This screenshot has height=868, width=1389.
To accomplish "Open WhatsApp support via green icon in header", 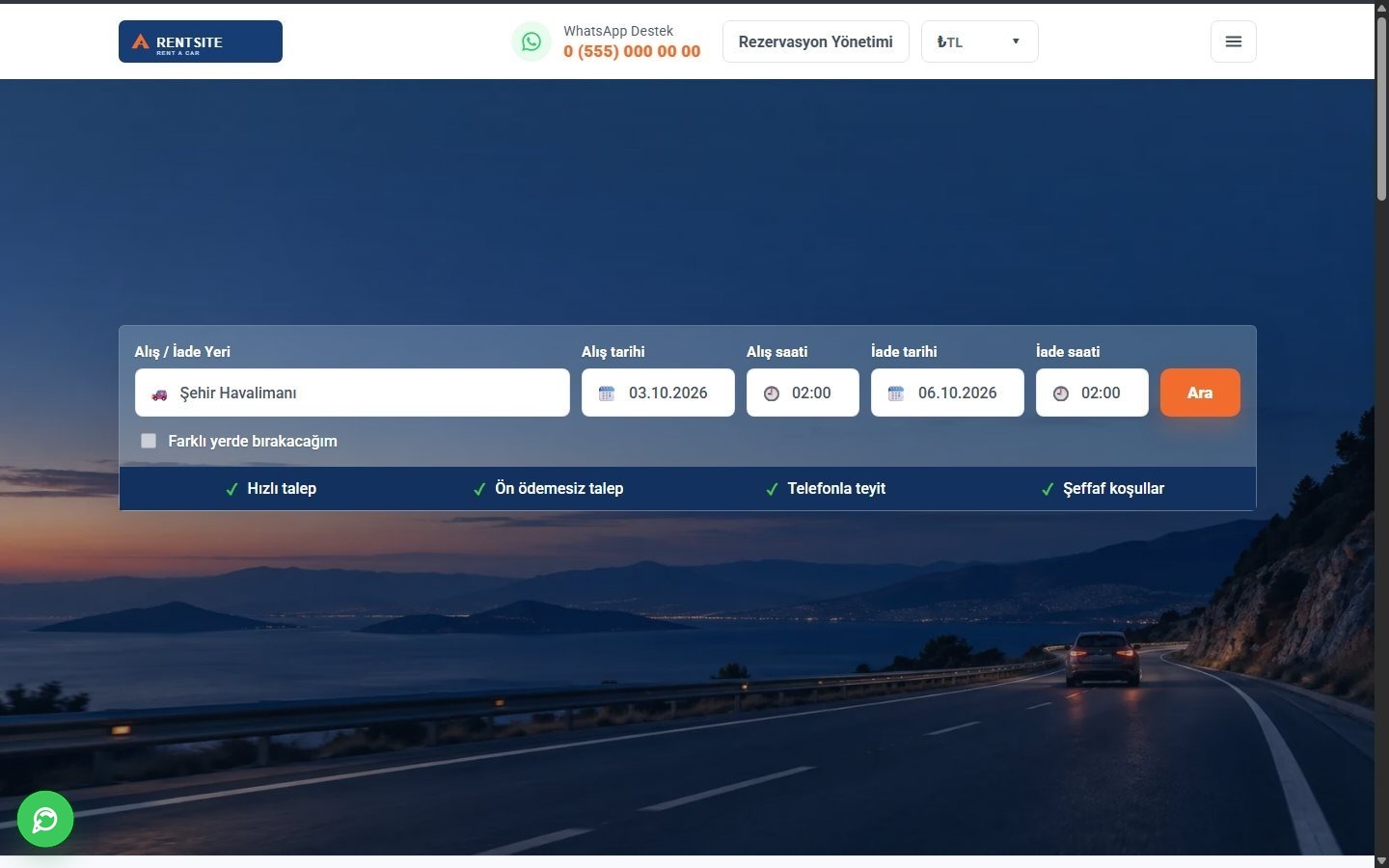I will (531, 41).
